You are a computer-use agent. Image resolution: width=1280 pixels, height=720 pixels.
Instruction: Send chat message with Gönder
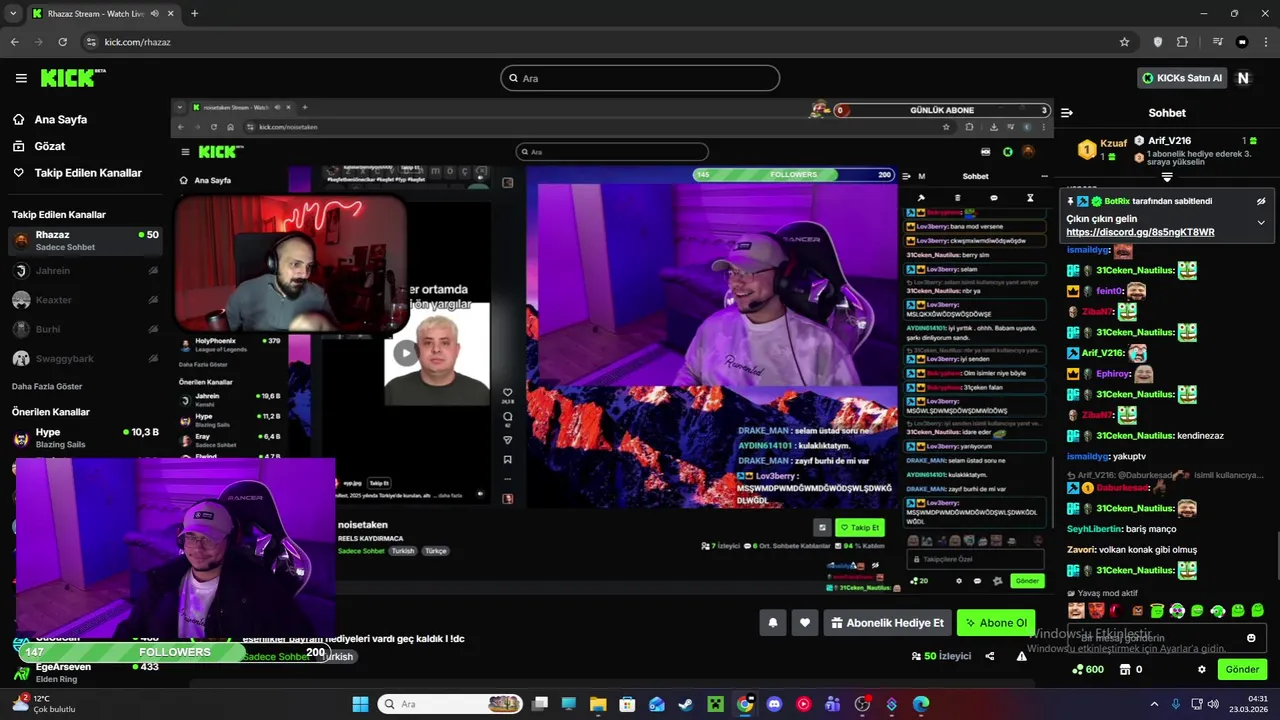[1242, 670]
